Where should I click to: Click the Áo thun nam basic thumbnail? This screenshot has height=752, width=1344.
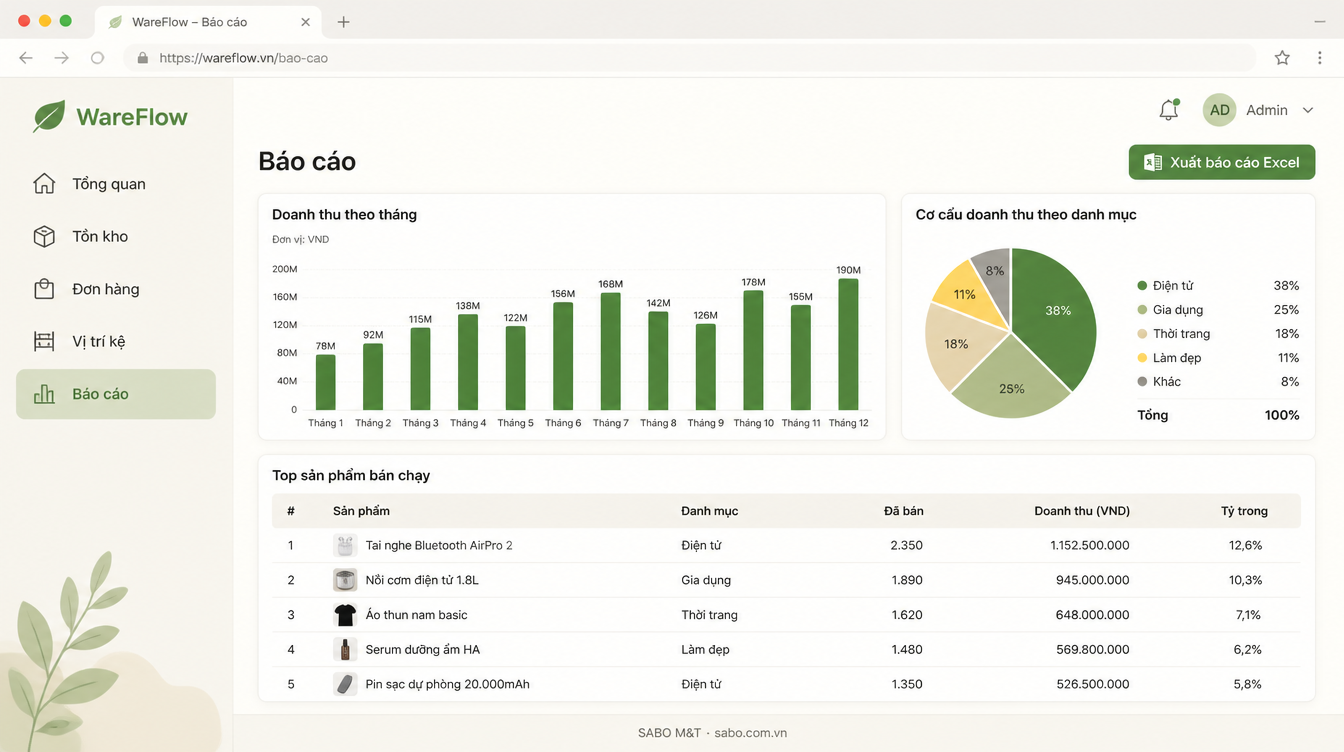[x=345, y=615]
